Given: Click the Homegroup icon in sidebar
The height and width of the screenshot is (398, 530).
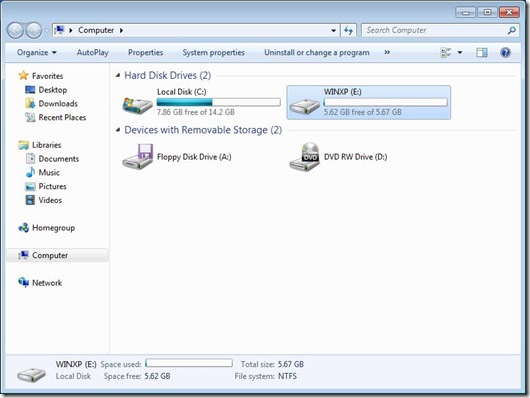Looking at the screenshot, I should click(x=23, y=228).
